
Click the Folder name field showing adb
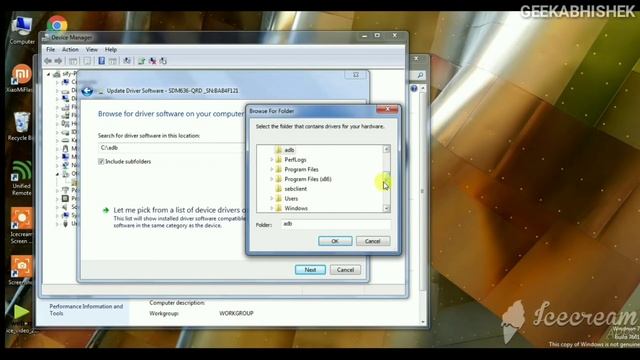(x=336, y=224)
